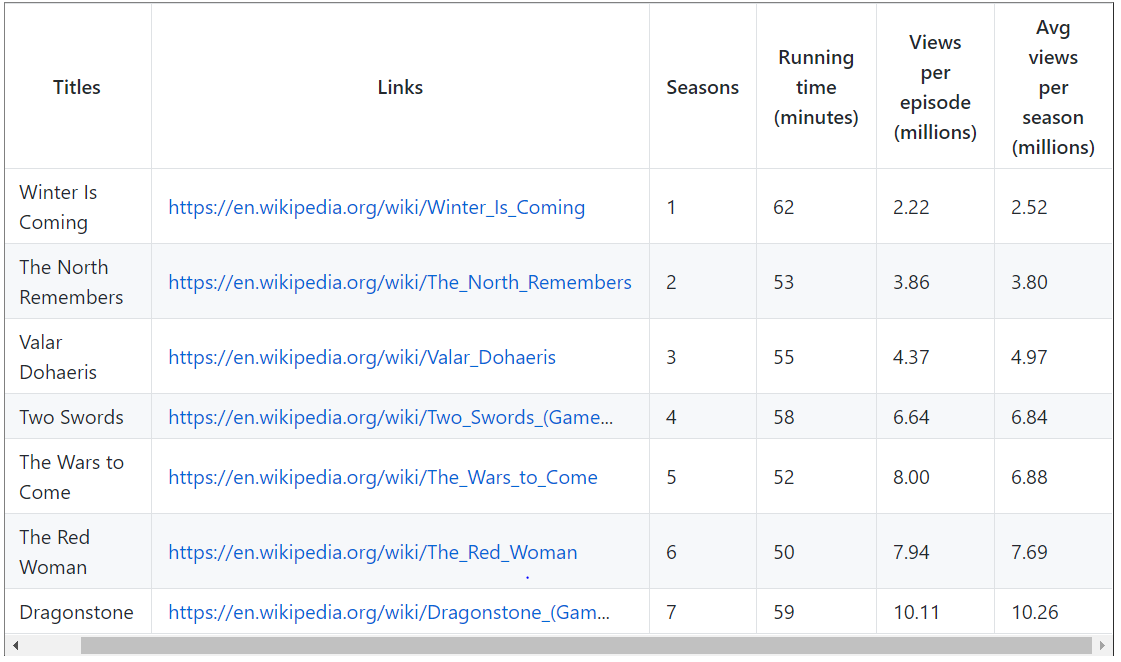Click the horizontal scrollbar thumb
The image size is (1121, 662).
(x=586, y=646)
